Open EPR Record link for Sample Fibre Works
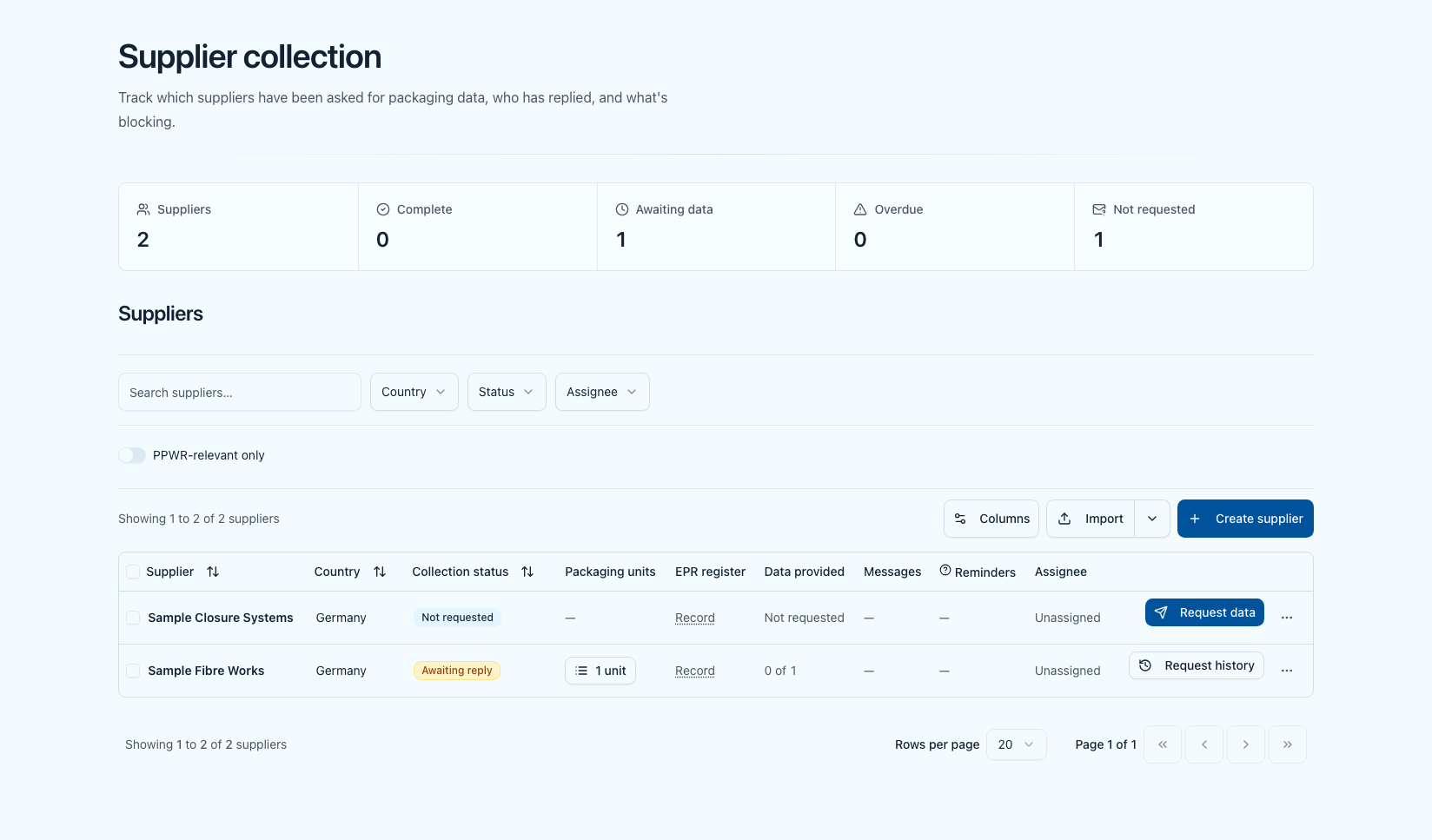 point(695,671)
